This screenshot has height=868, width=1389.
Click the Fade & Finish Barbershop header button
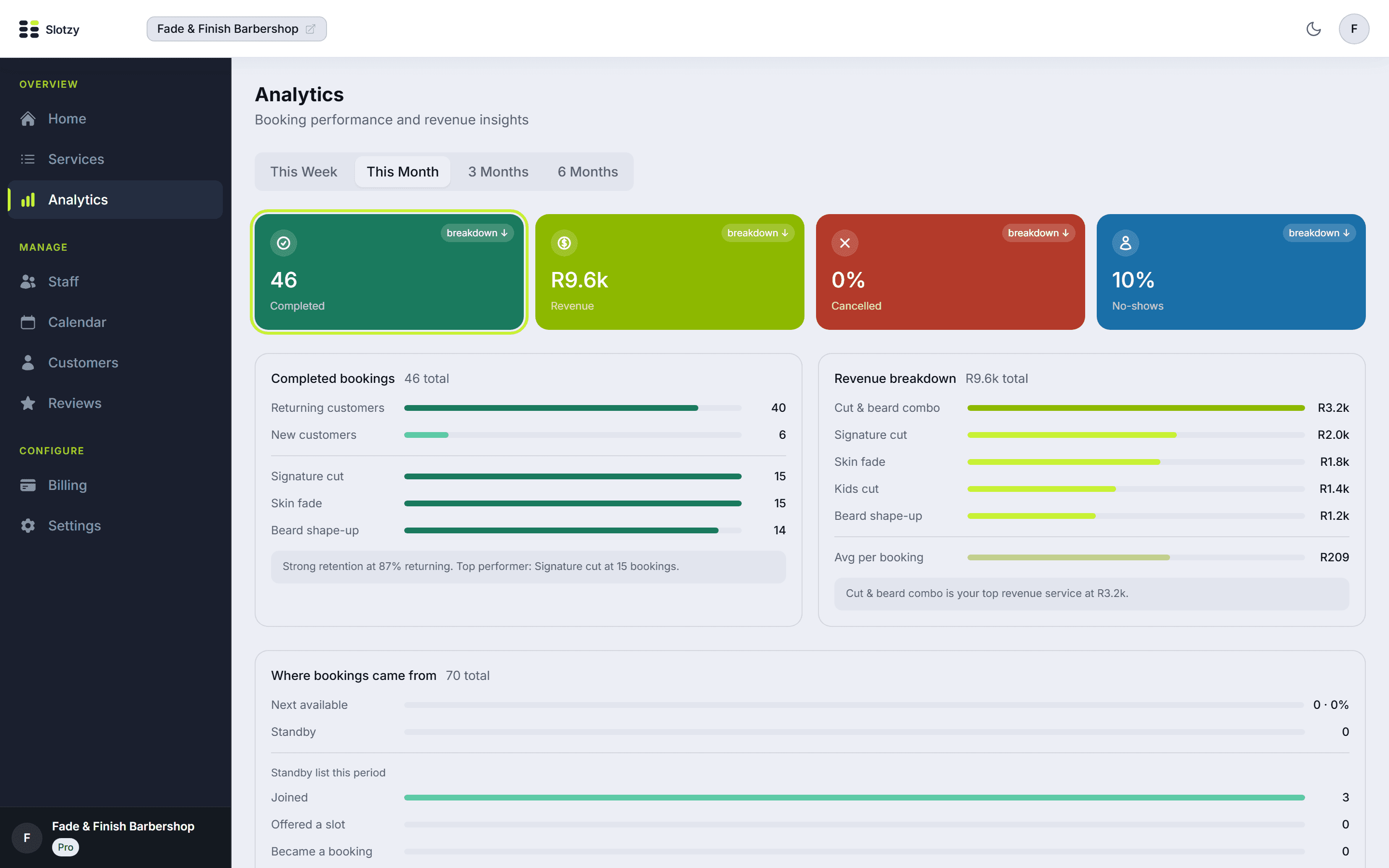pyautogui.click(x=236, y=29)
